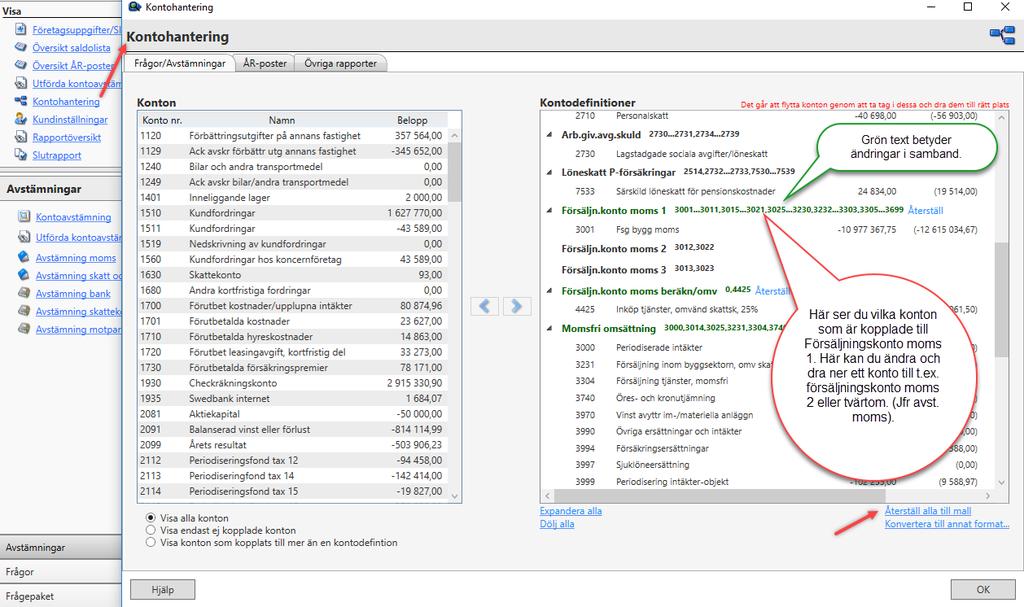Screen dimensions: 1024x607
Task: Click the Avstämning skatt icon
Action: pyautogui.click(x=24, y=275)
